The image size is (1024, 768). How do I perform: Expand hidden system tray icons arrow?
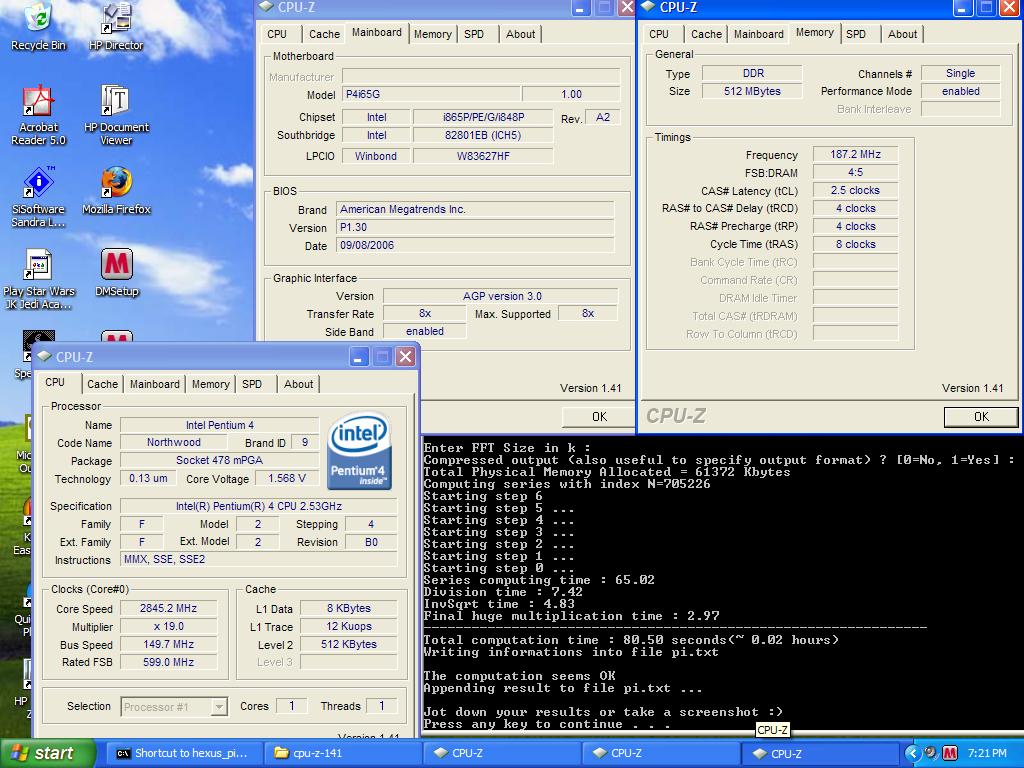(x=912, y=753)
